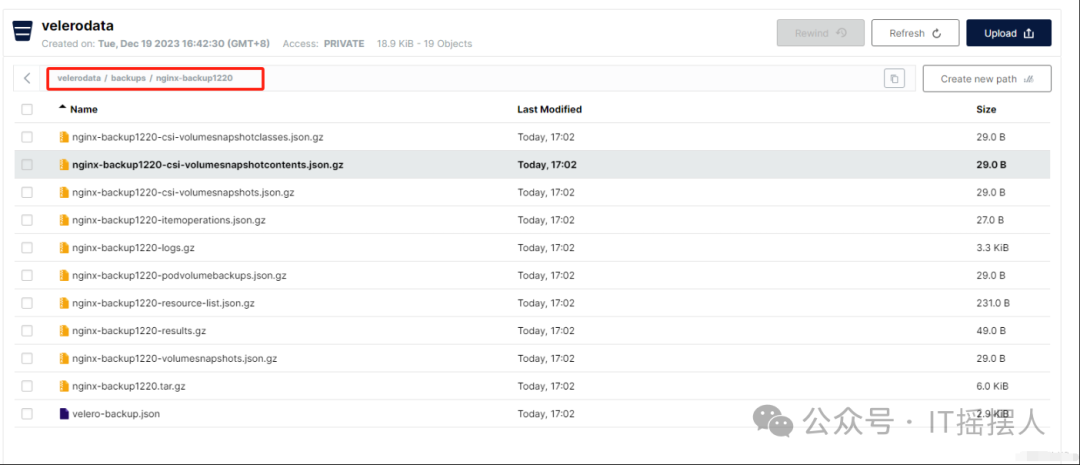Check the box for resource-list.json.gz row
Screen dimensions: 1080x465
(27, 303)
